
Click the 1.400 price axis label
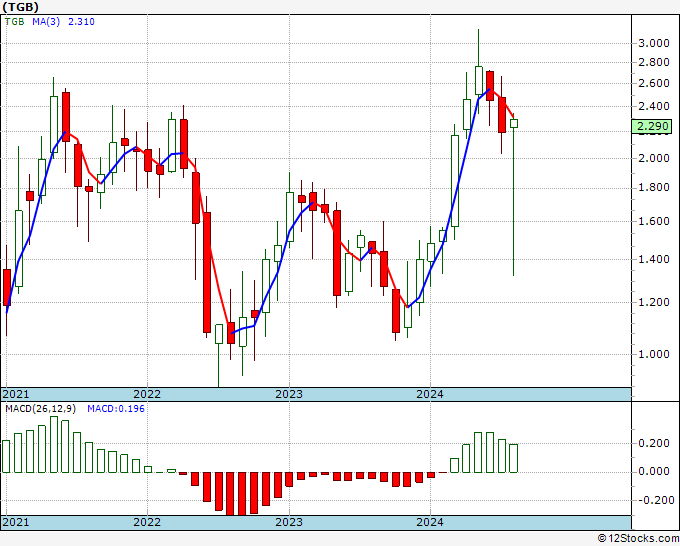pyautogui.click(x=654, y=259)
